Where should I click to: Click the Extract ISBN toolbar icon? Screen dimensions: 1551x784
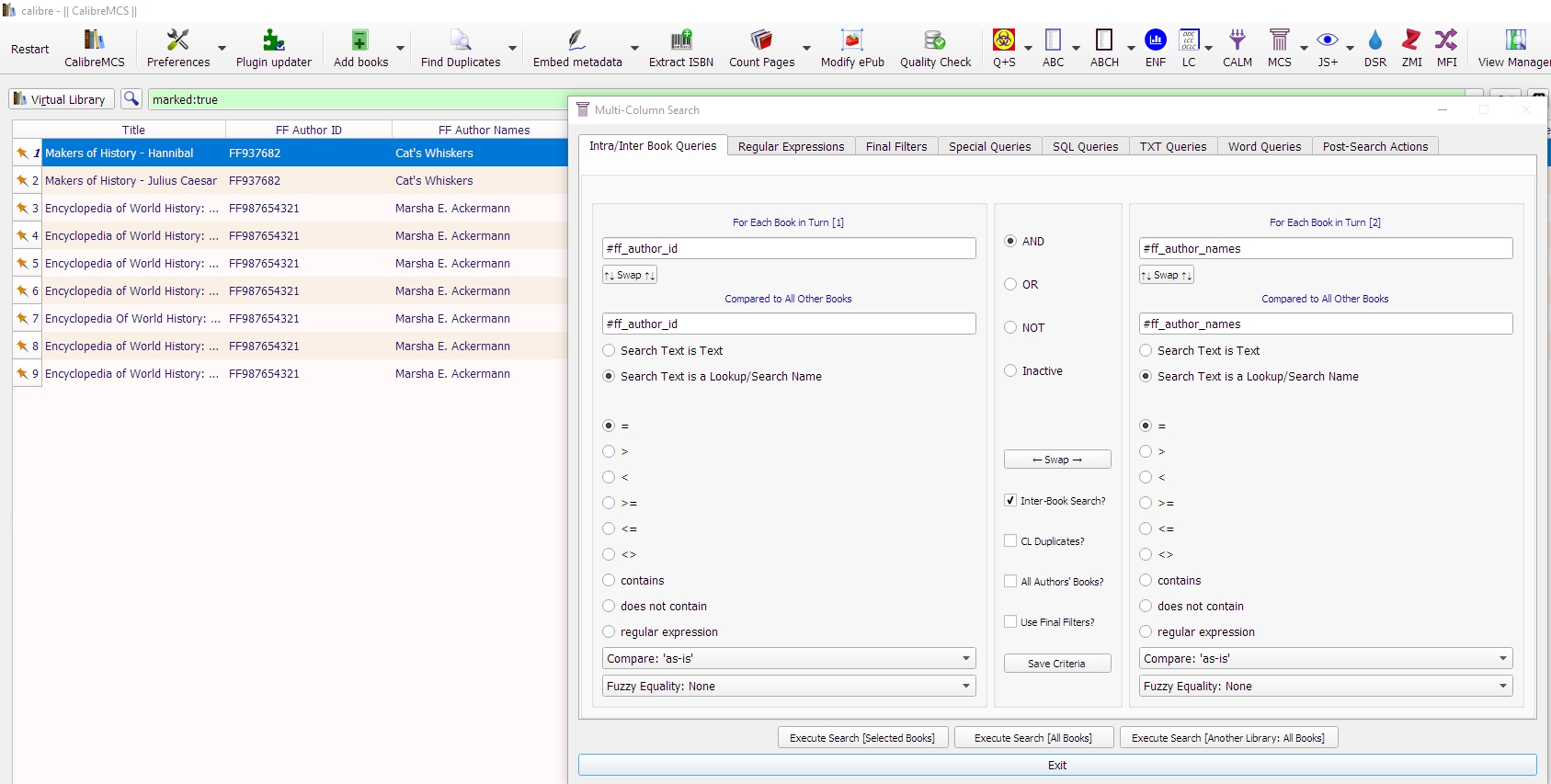pyautogui.click(x=680, y=48)
